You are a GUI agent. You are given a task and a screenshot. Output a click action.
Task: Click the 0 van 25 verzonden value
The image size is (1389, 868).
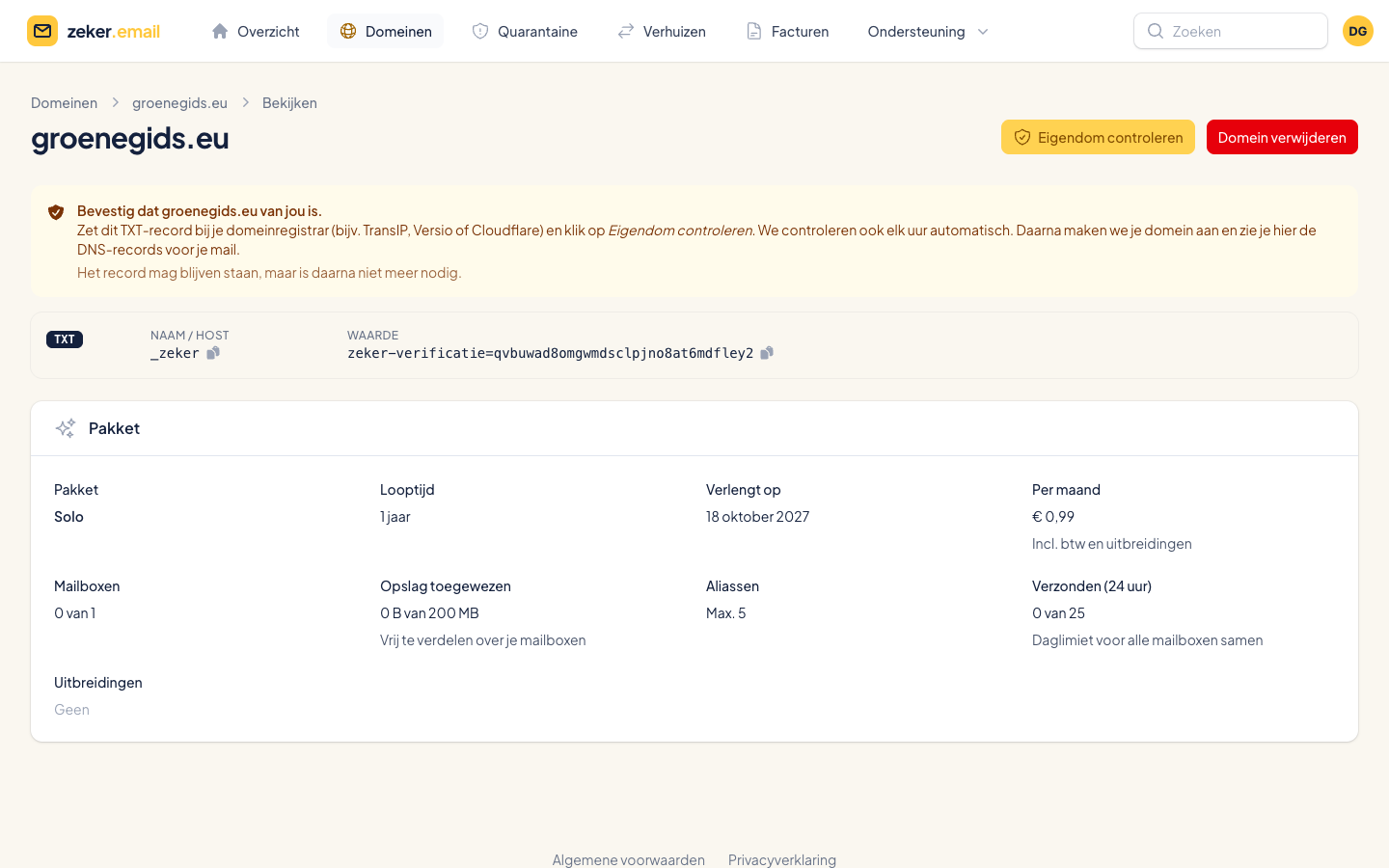(1058, 613)
